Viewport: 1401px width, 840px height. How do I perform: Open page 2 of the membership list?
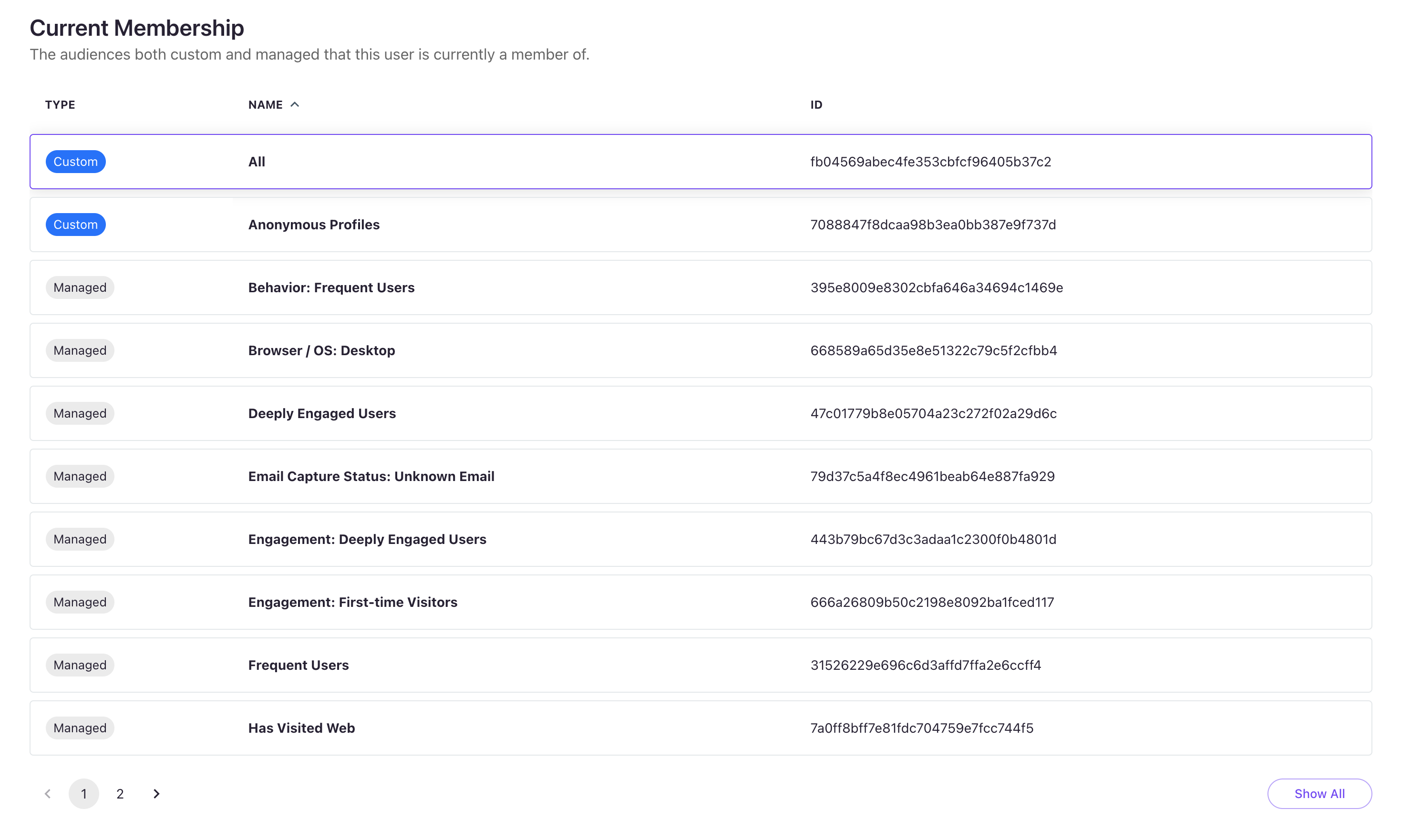120,794
